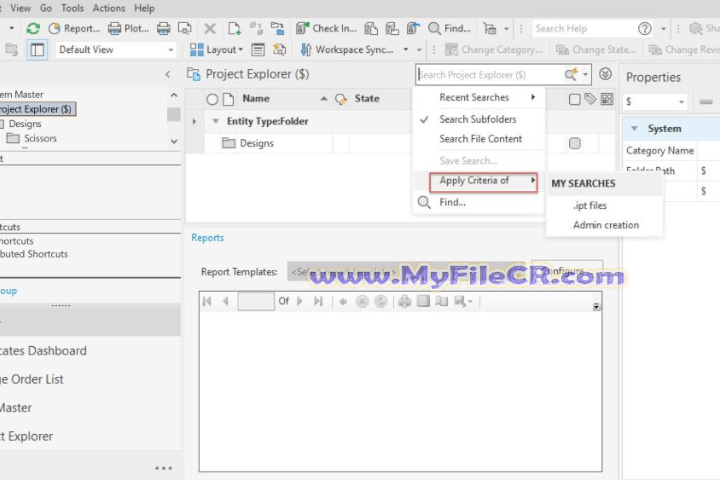720x480 pixels.
Task: Click the Reports link
Action: coord(208,237)
